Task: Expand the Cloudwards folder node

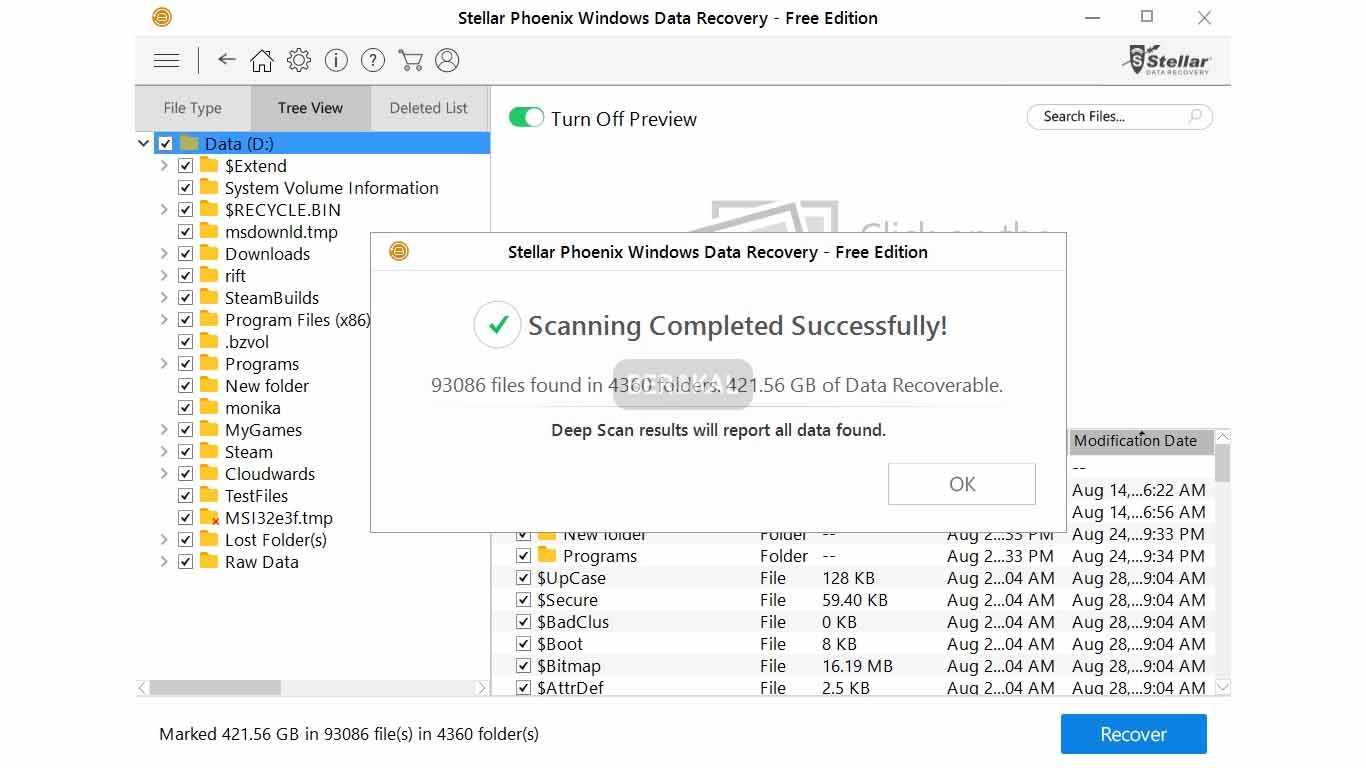Action: point(164,474)
